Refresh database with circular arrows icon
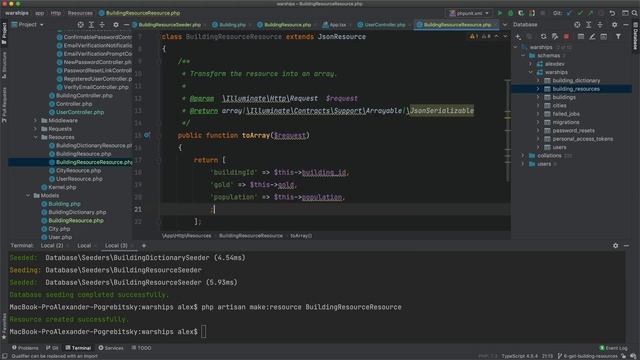This screenshot has height=360, width=640. (543, 37)
